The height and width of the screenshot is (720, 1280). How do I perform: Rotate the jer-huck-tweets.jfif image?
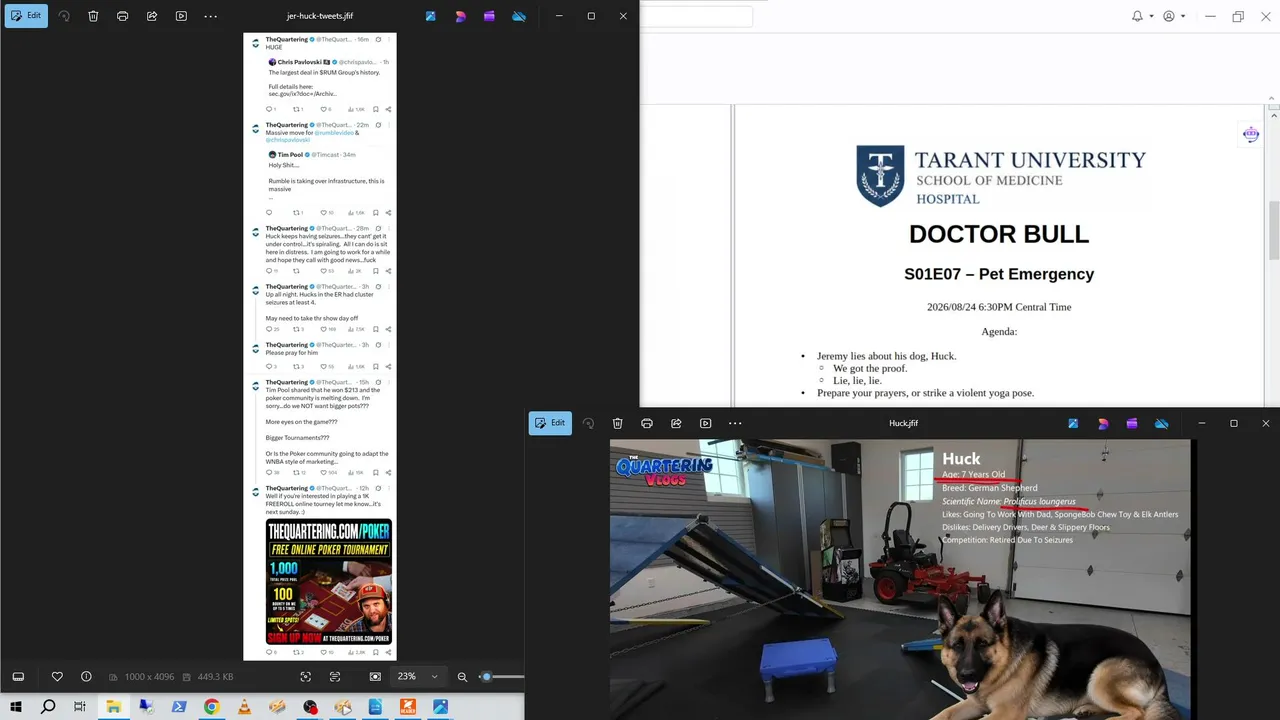point(64,16)
